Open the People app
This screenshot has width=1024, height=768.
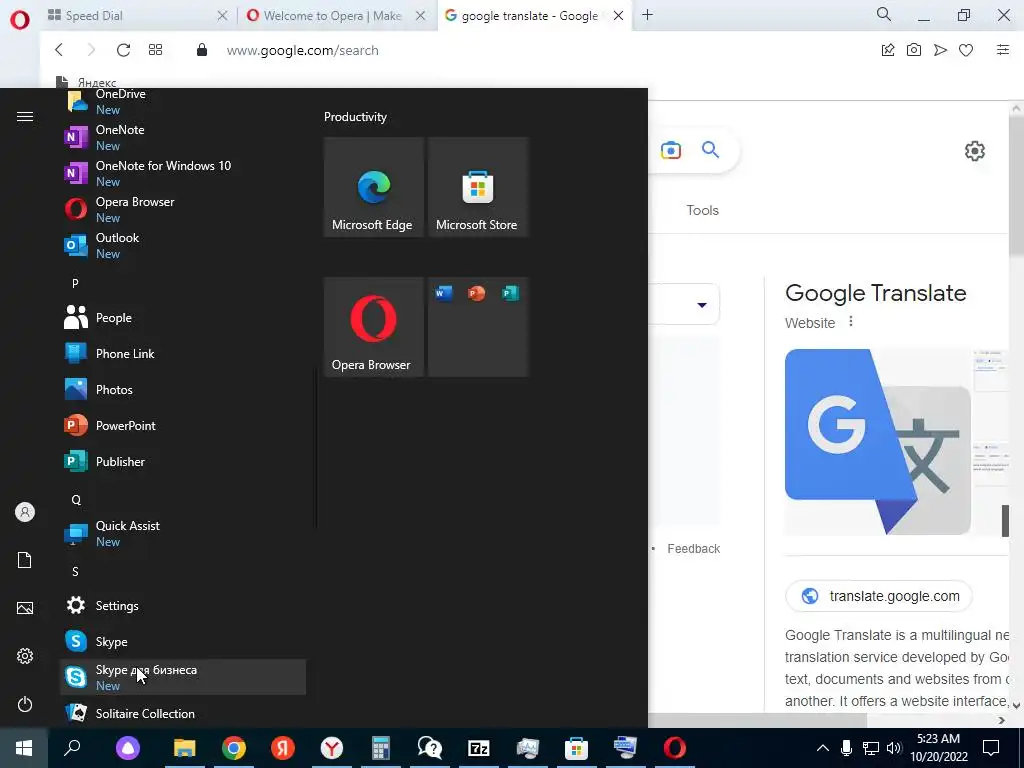click(x=183, y=317)
